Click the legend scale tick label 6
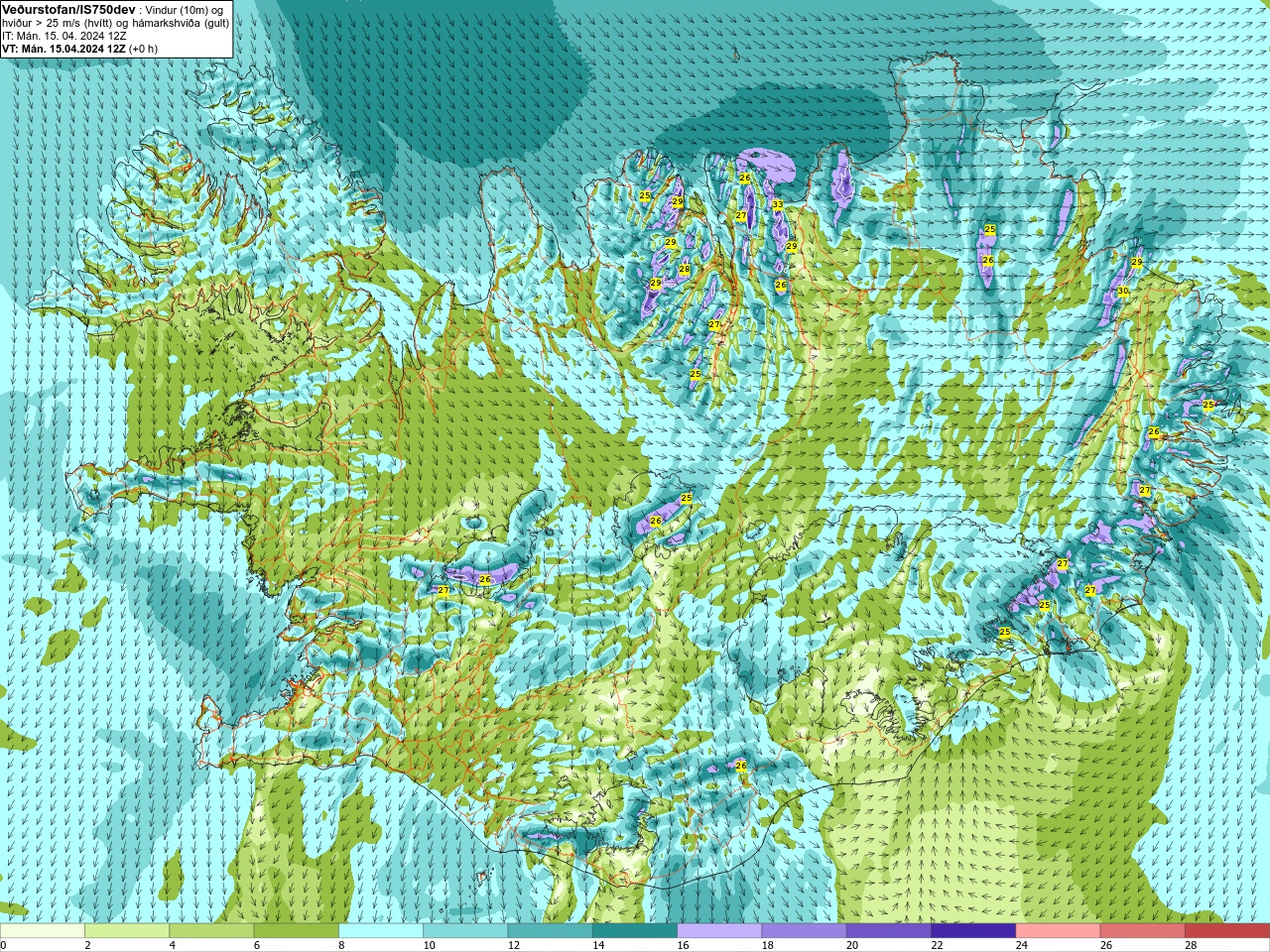Screen dimensions: 1270x952 pos(257,945)
